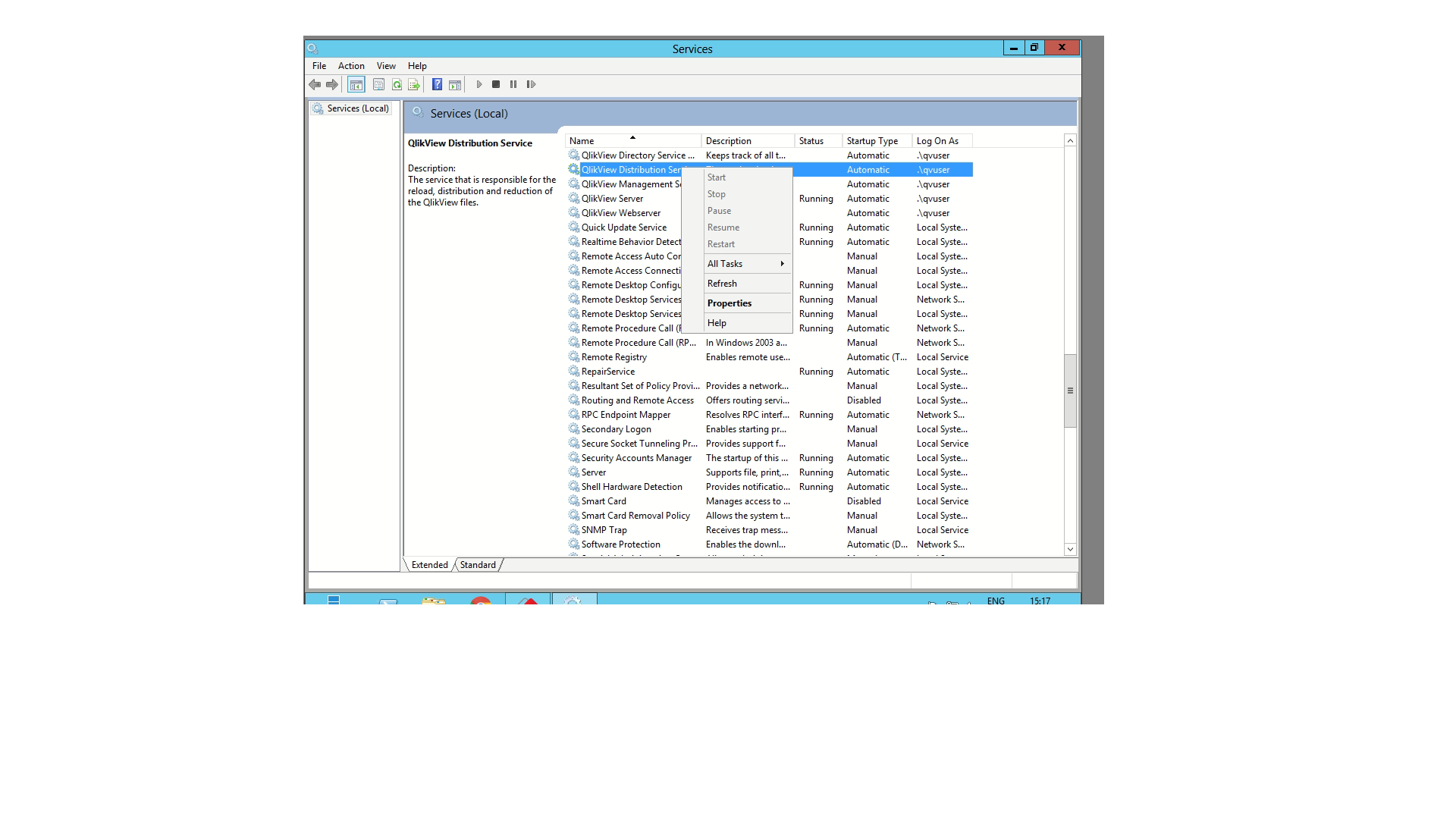Click the Windows Start button in taskbar
The image size is (1456, 819).
click(x=333, y=600)
